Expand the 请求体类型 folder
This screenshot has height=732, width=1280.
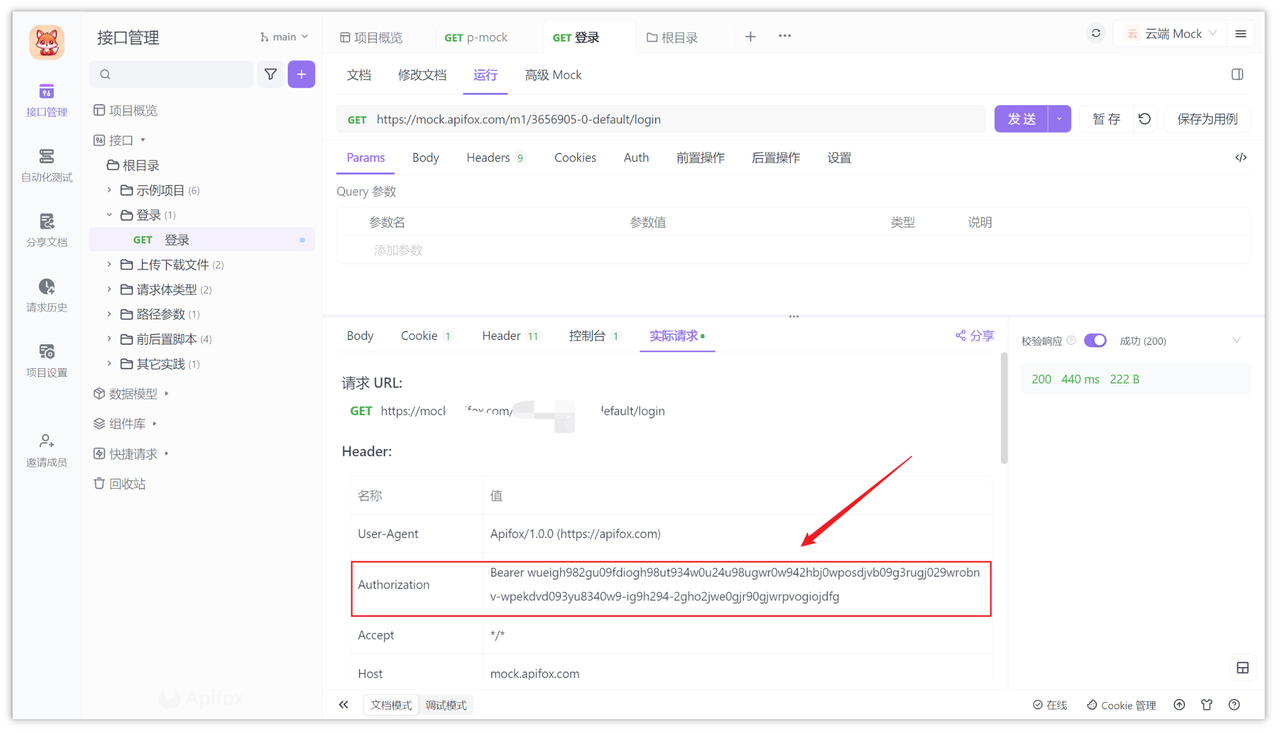tap(109, 290)
